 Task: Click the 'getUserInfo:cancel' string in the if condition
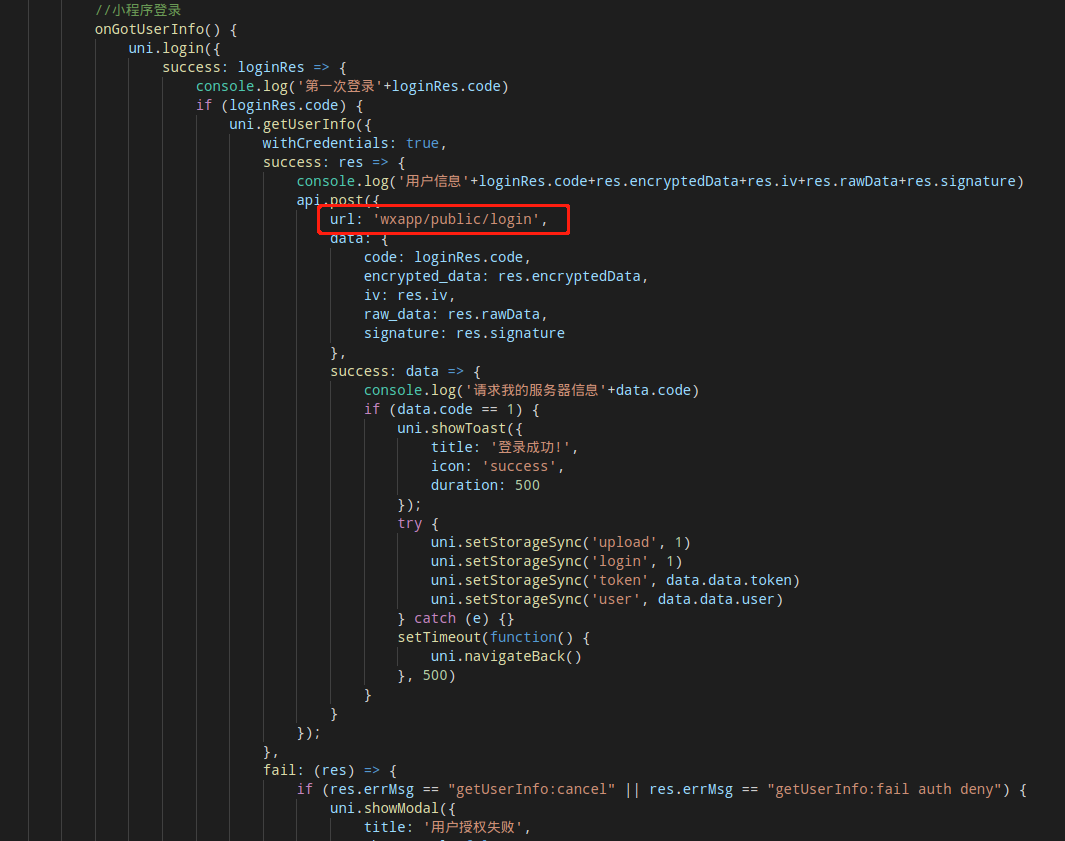pyautogui.click(x=531, y=789)
